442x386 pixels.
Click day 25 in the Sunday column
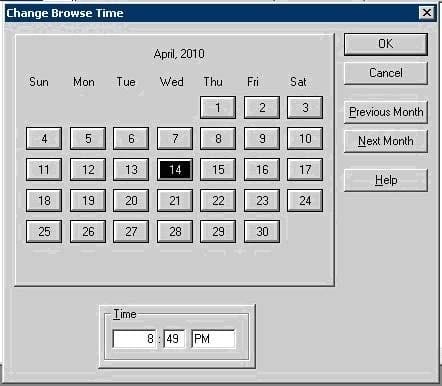click(x=44, y=231)
